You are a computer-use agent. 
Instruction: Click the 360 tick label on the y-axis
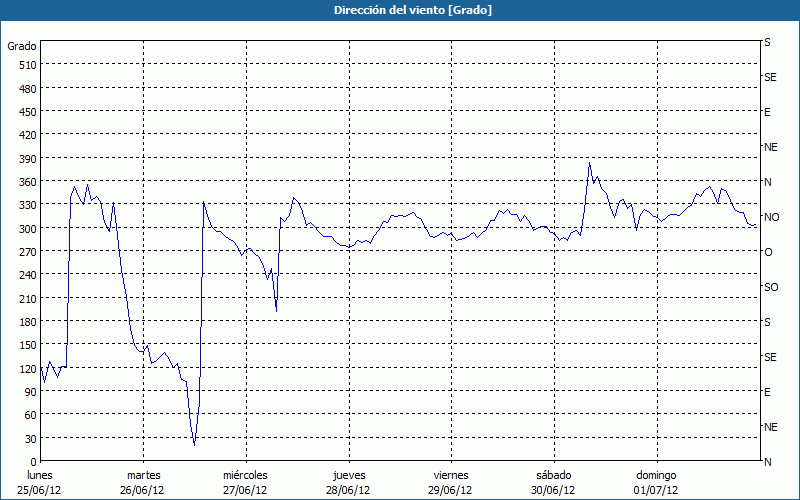point(26,182)
